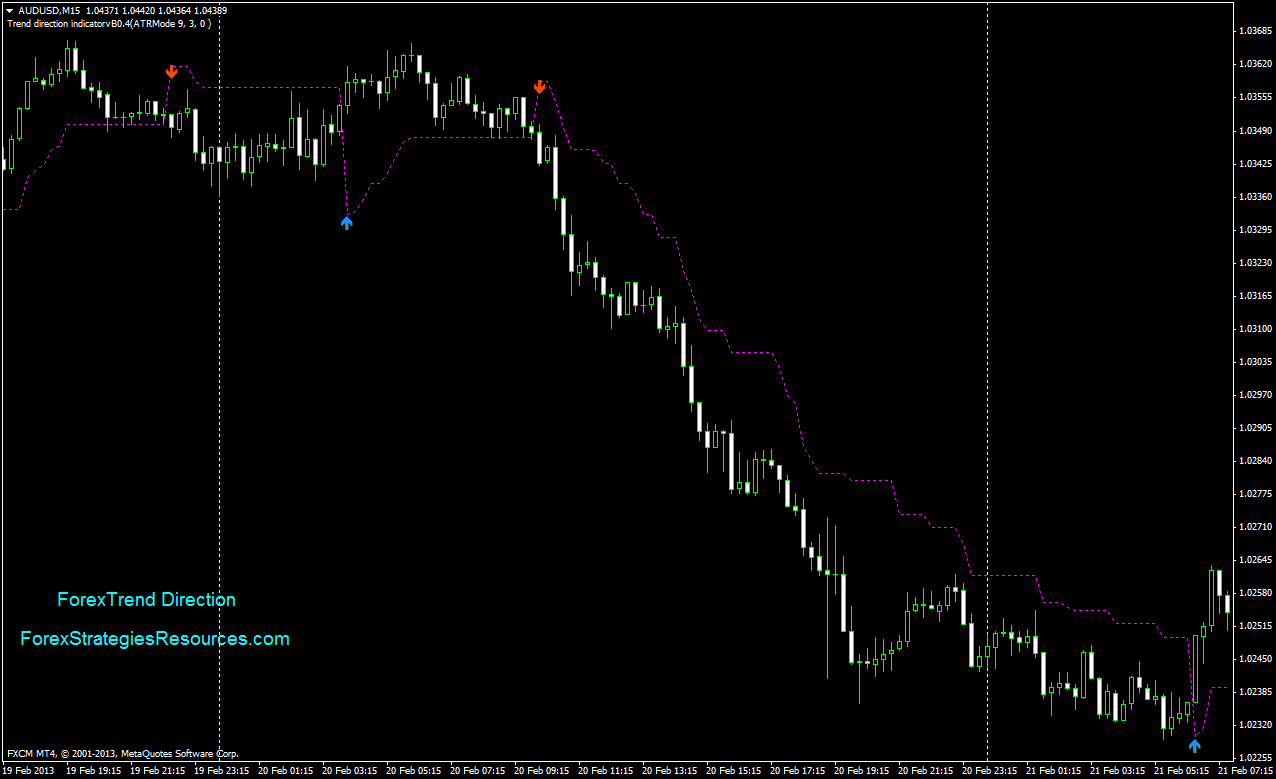1276x779 pixels.
Task: Click the 20 Feb 15:15 time label
Action: coord(734,771)
